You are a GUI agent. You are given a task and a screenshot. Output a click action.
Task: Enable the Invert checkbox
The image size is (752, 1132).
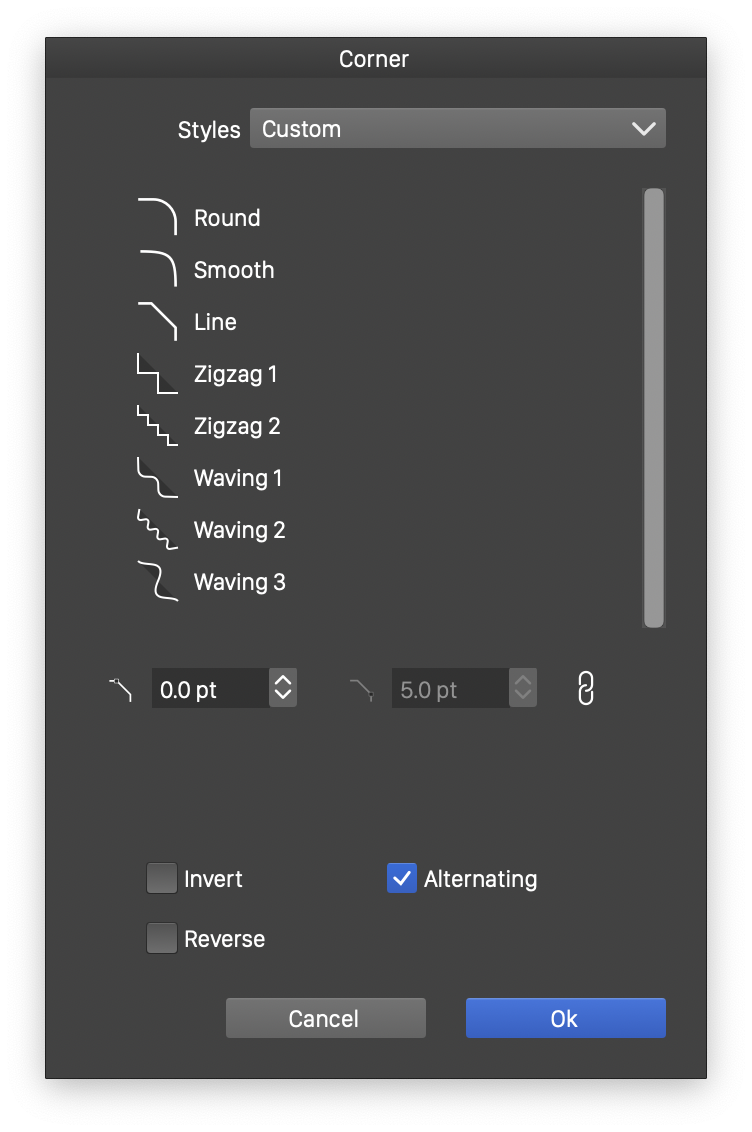162,879
